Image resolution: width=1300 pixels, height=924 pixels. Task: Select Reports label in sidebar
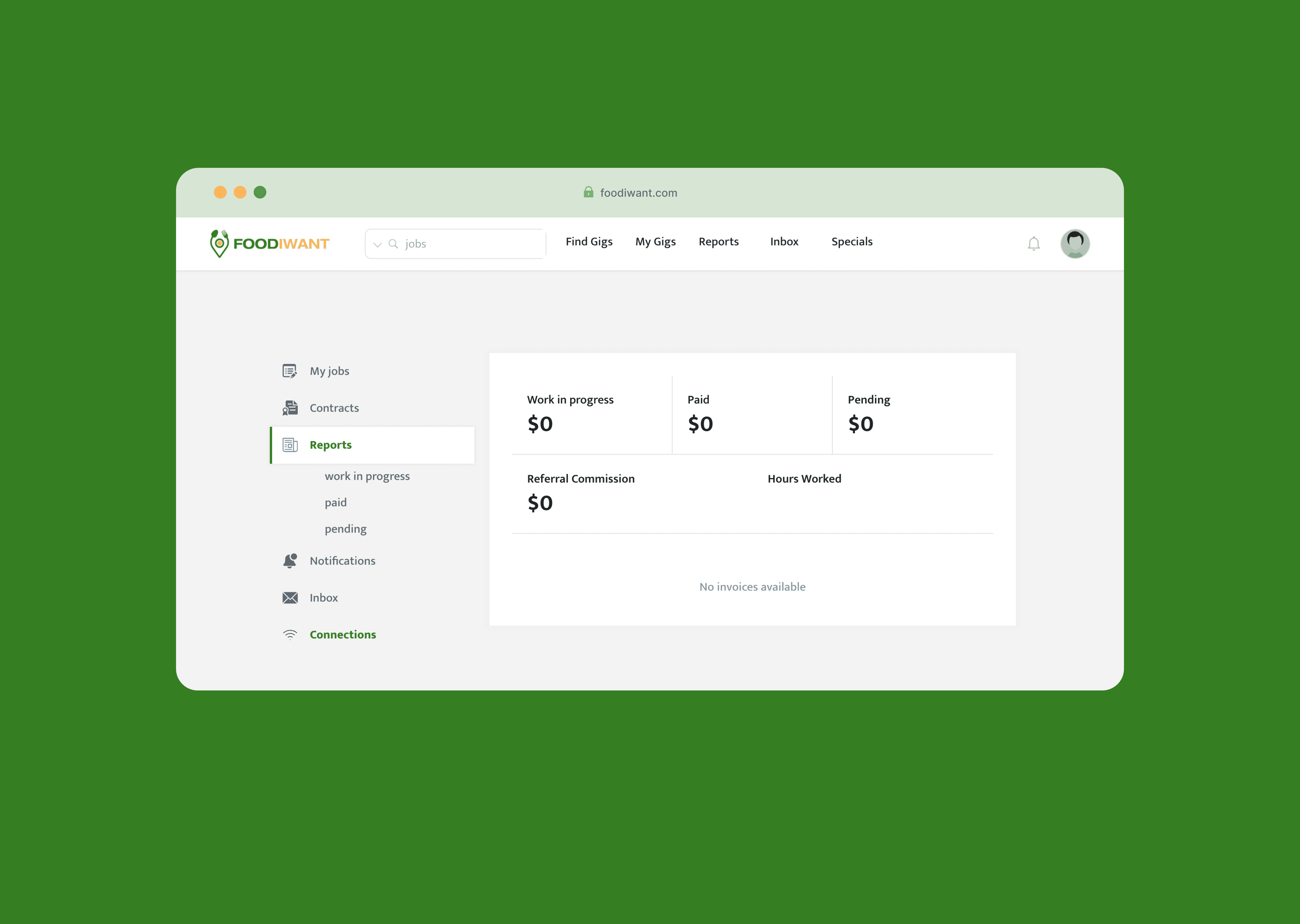tap(331, 445)
